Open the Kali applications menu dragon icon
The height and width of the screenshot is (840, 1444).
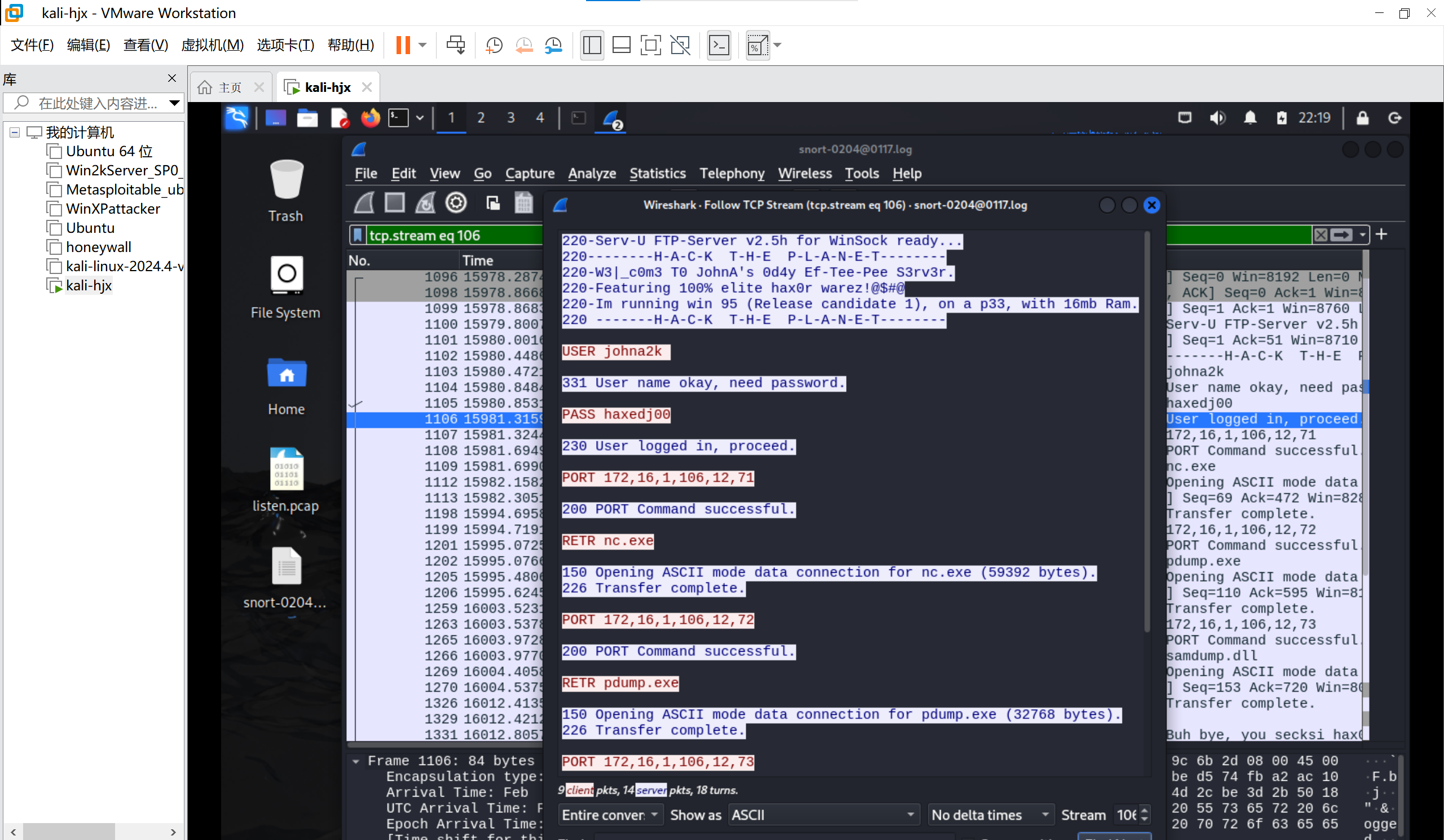(x=237, y=118)
